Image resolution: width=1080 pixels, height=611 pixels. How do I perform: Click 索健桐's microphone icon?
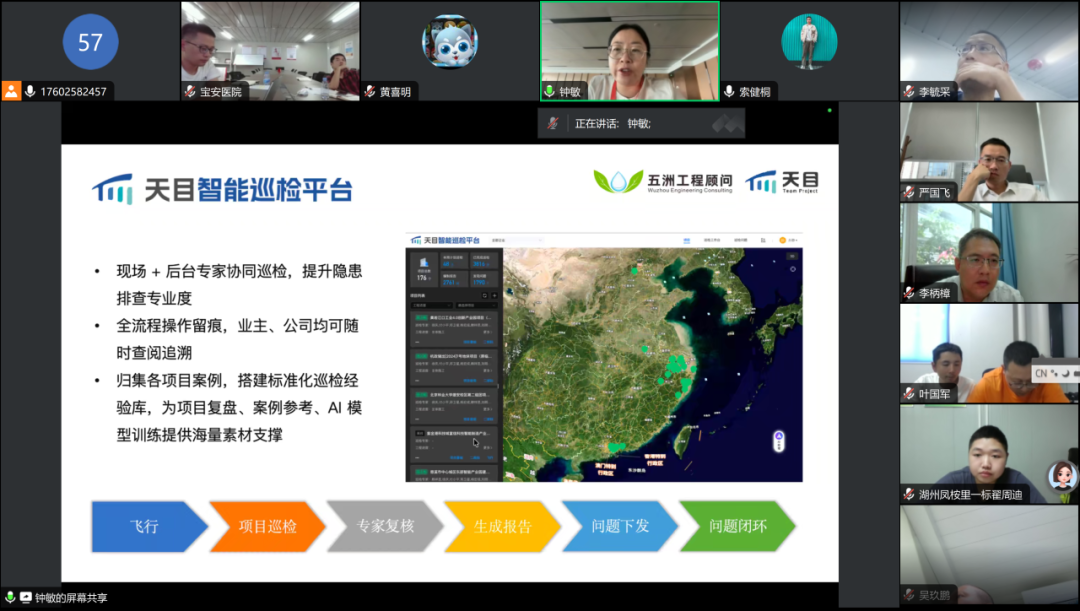(x=729, y=92)
